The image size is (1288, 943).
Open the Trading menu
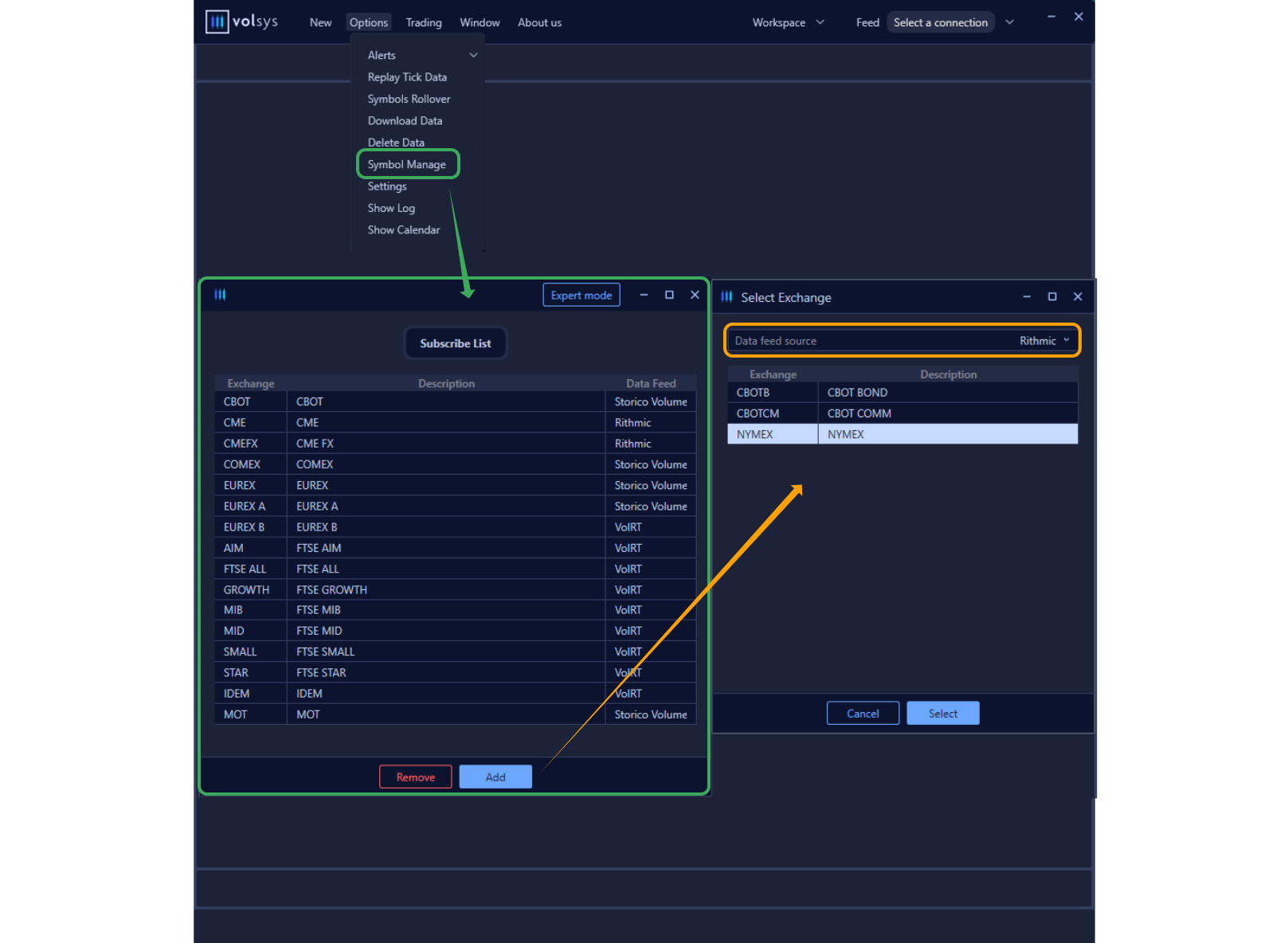[424, 22]
